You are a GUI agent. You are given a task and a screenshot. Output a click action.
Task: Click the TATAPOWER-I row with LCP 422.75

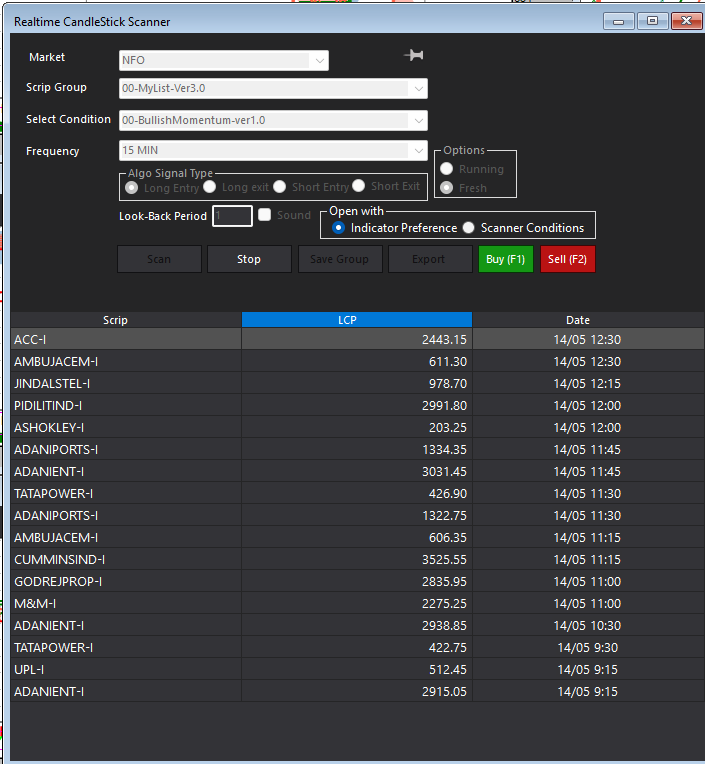(x=358, y=648)
